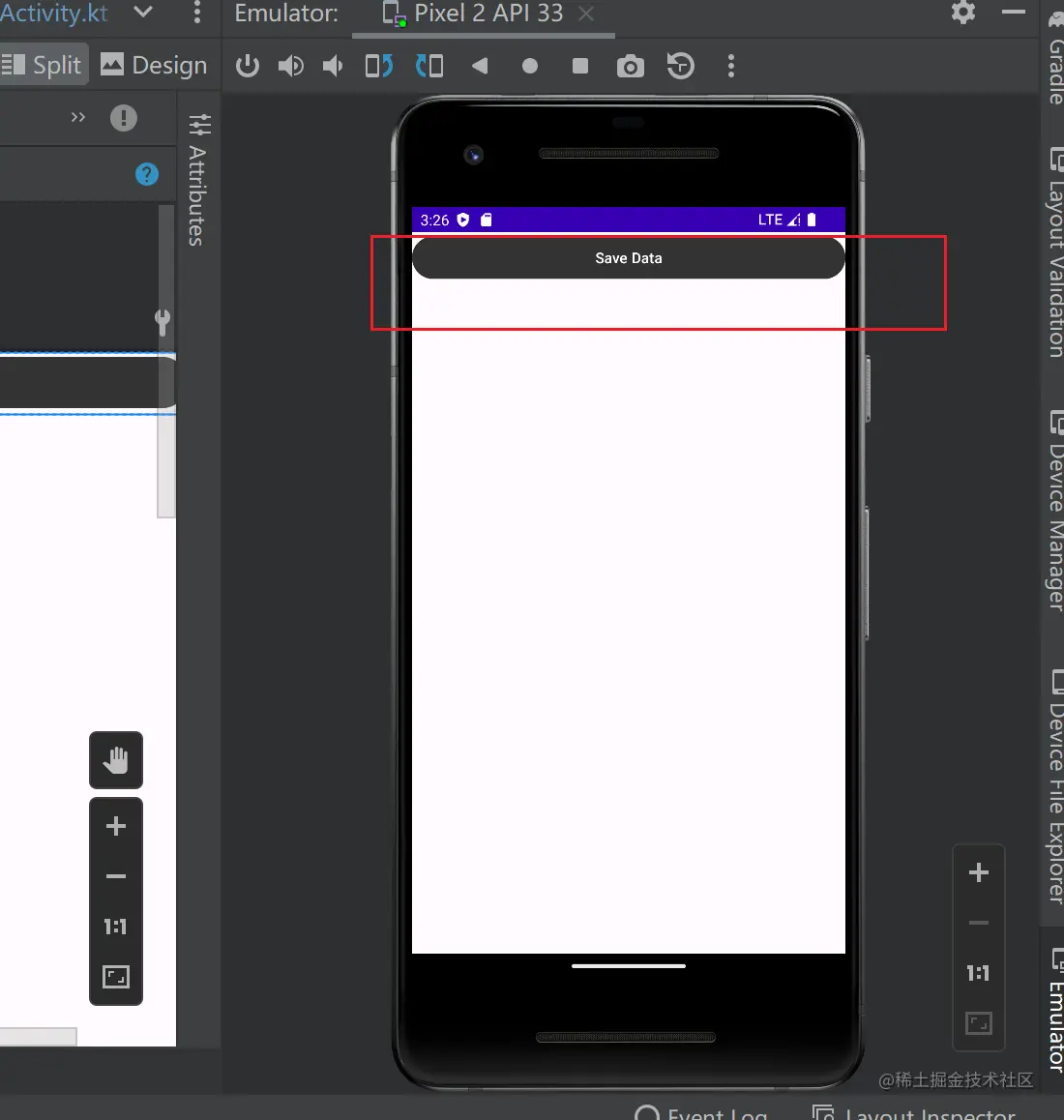The height and width of the screenshot is (1120, 1064).
Task: Zoom in the emulator display plus button
Action: pos(978,872)
